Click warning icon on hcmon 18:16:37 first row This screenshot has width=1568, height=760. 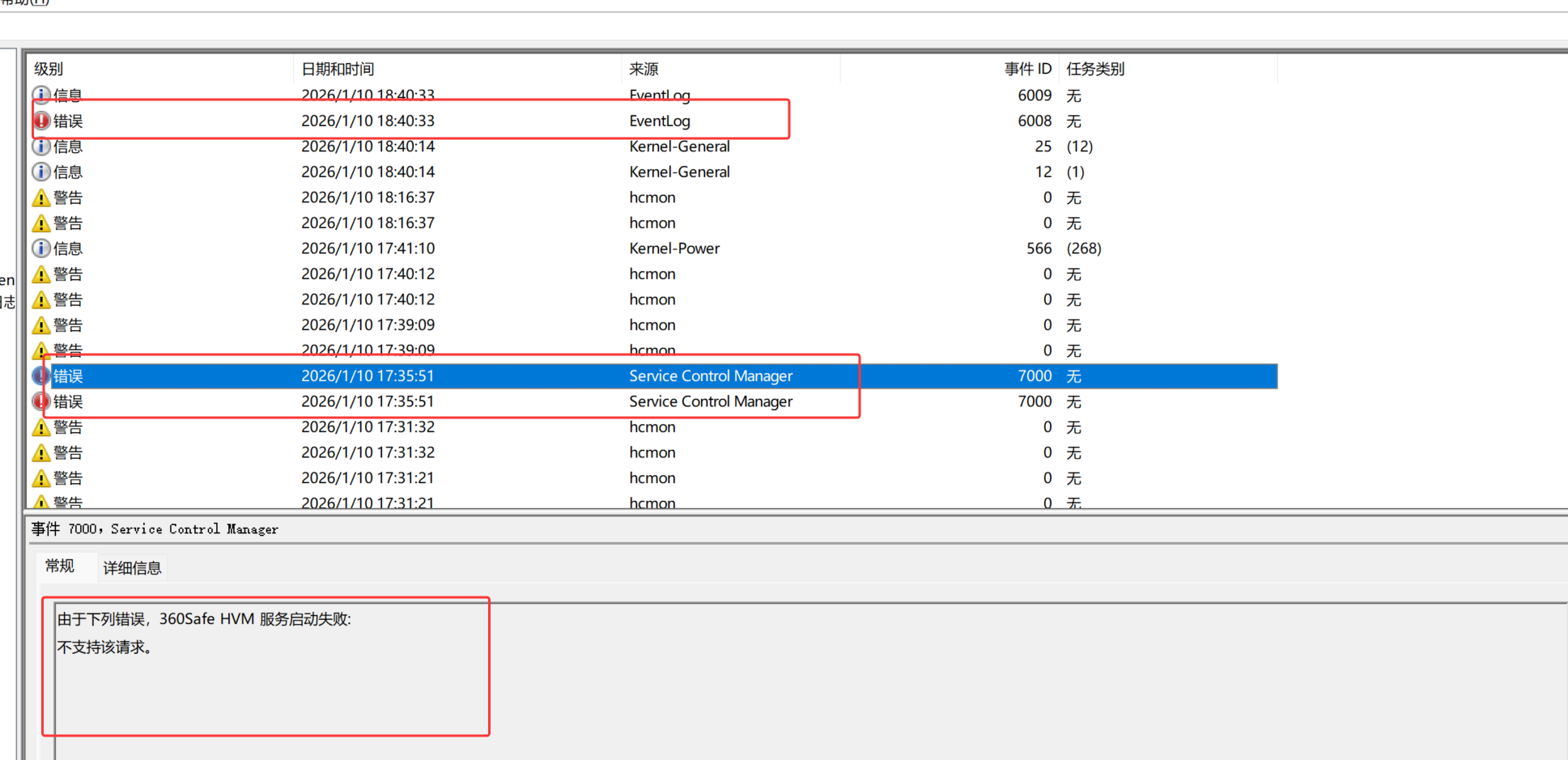pos(41,198)
